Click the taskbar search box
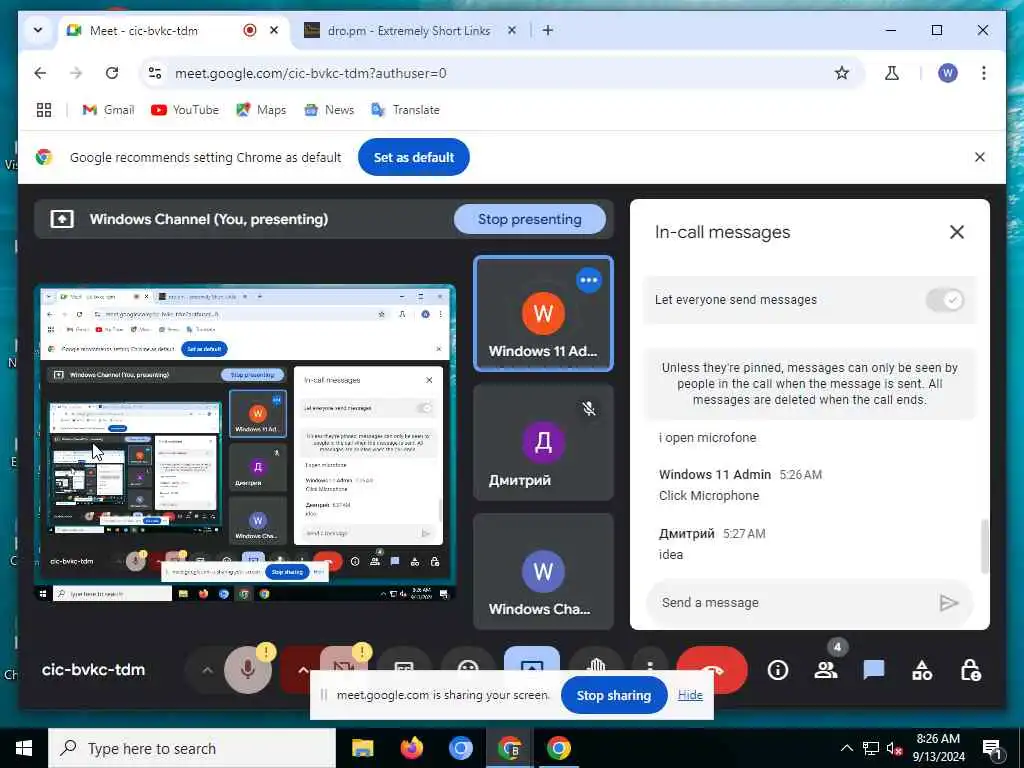1024x768 pixels. click(x=192, y=748)
